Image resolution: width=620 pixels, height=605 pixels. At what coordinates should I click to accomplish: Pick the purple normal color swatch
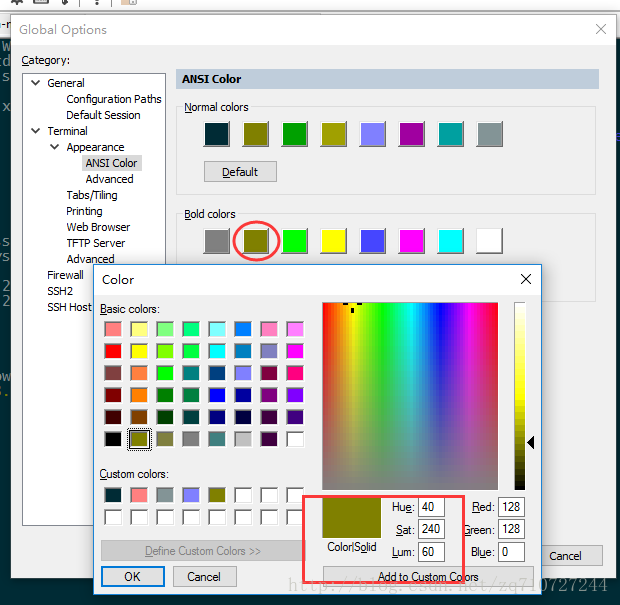pyautogui.click(x=411, y=134)
